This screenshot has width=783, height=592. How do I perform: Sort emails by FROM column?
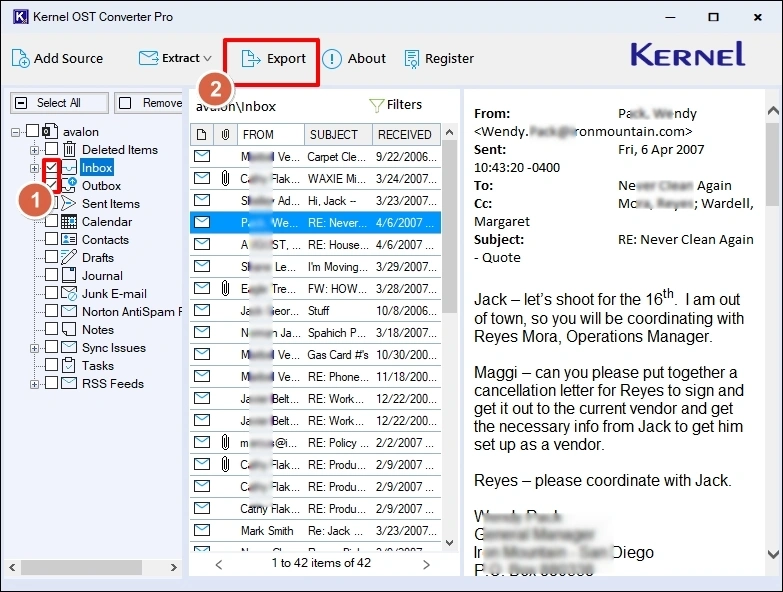coord(270,134)
